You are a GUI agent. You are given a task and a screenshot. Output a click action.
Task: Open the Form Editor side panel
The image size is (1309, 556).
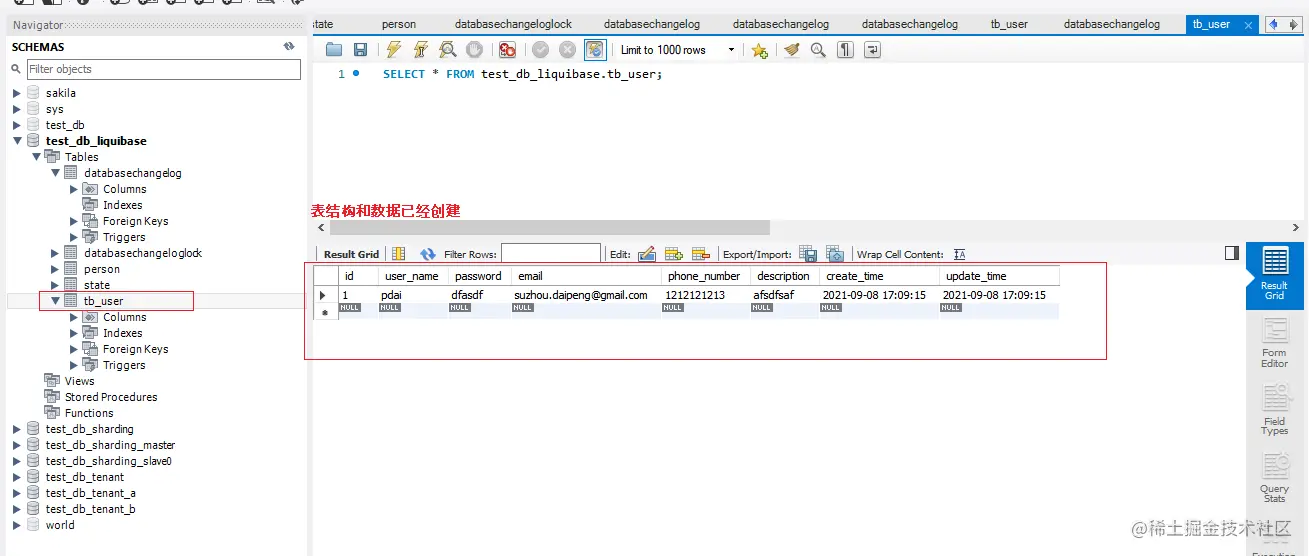coord(1274,342)
